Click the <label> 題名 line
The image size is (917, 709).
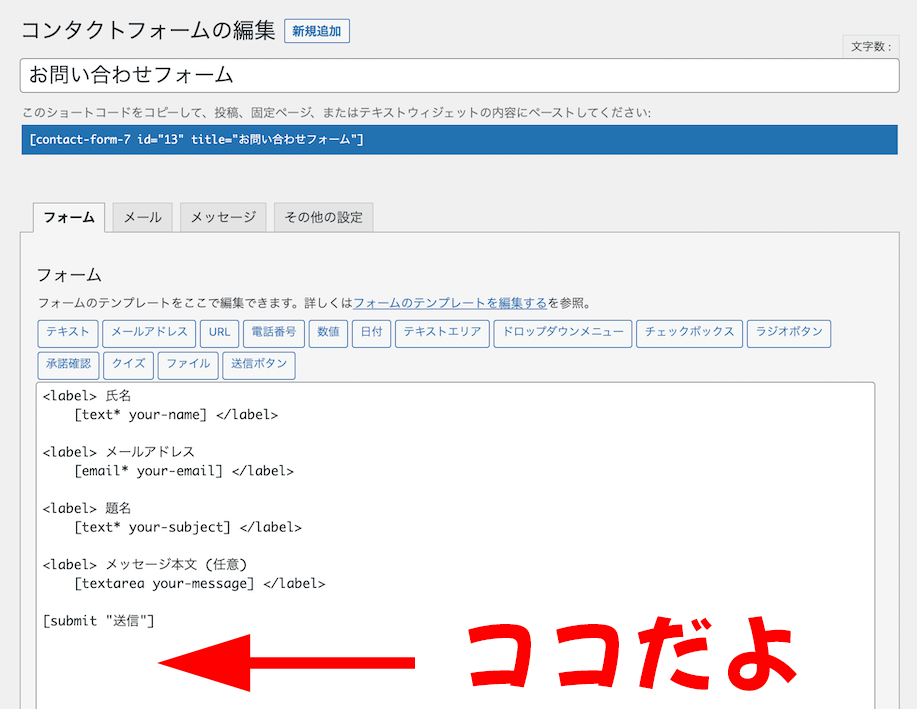[87, 508]
